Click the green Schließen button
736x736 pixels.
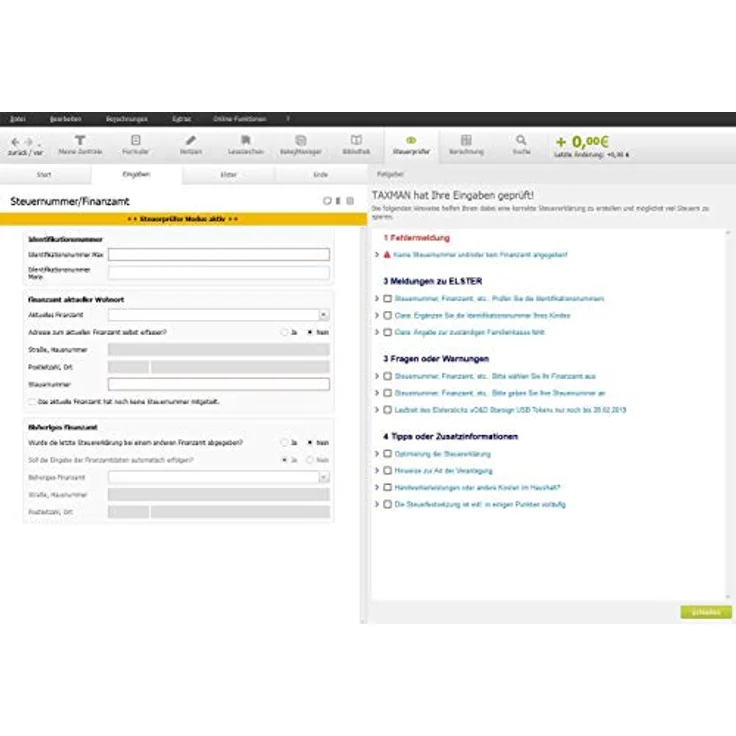706,611
